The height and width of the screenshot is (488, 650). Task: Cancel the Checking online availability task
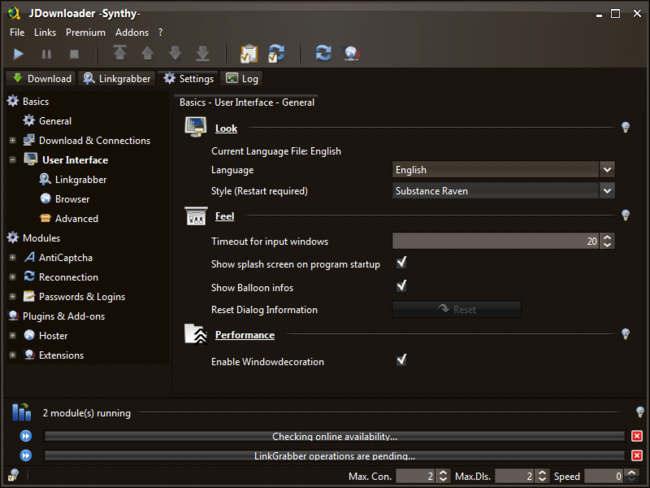click(x=637, y=436)
